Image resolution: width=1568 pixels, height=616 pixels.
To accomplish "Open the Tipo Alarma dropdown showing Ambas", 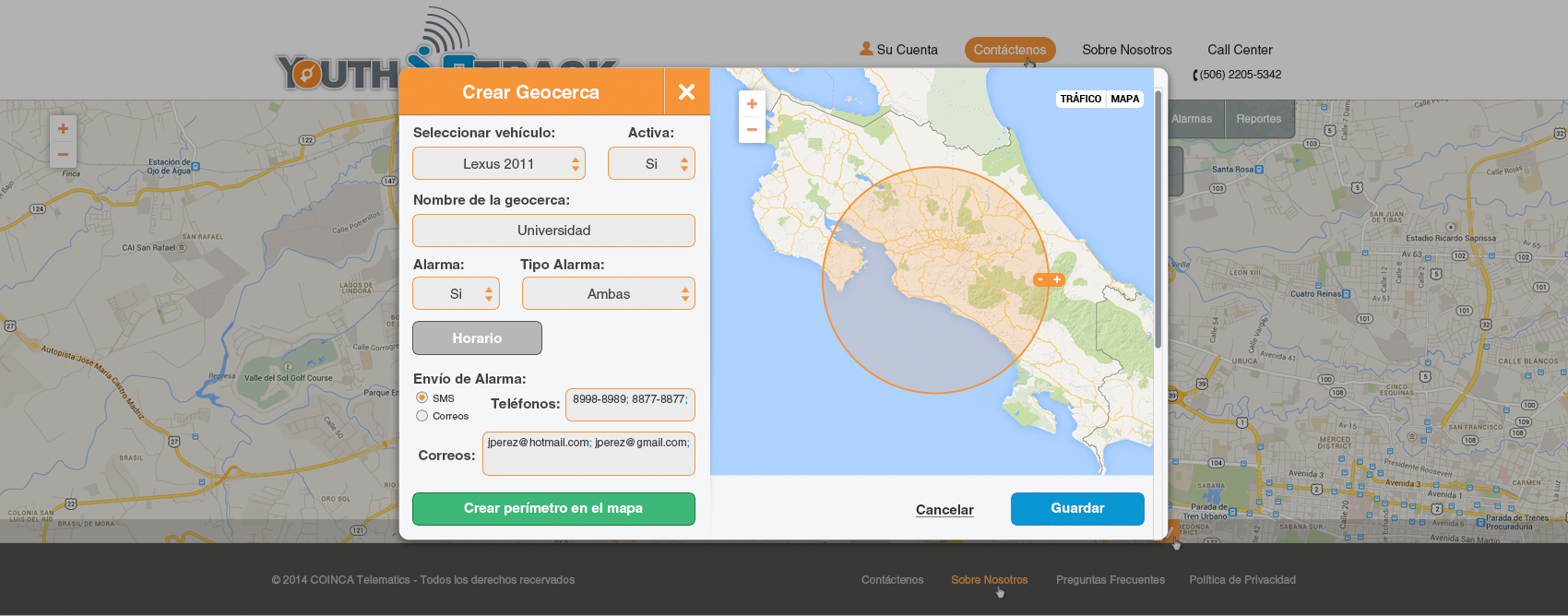I will pos(608,294).
